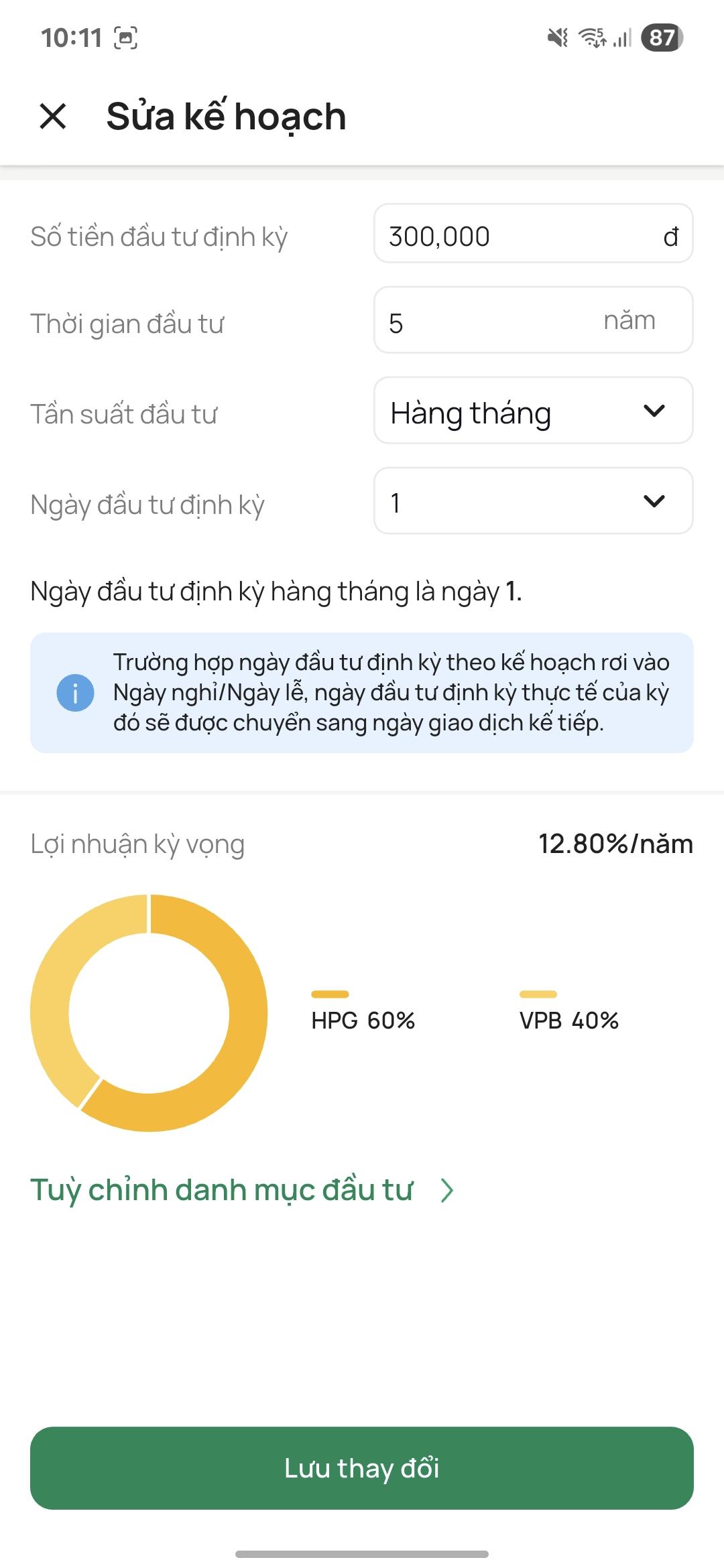Image resolution: width=724 pixels, height=1568 pixels.
Task: Tap the mobile signal strength icon
Action: [x=620, y=39]
